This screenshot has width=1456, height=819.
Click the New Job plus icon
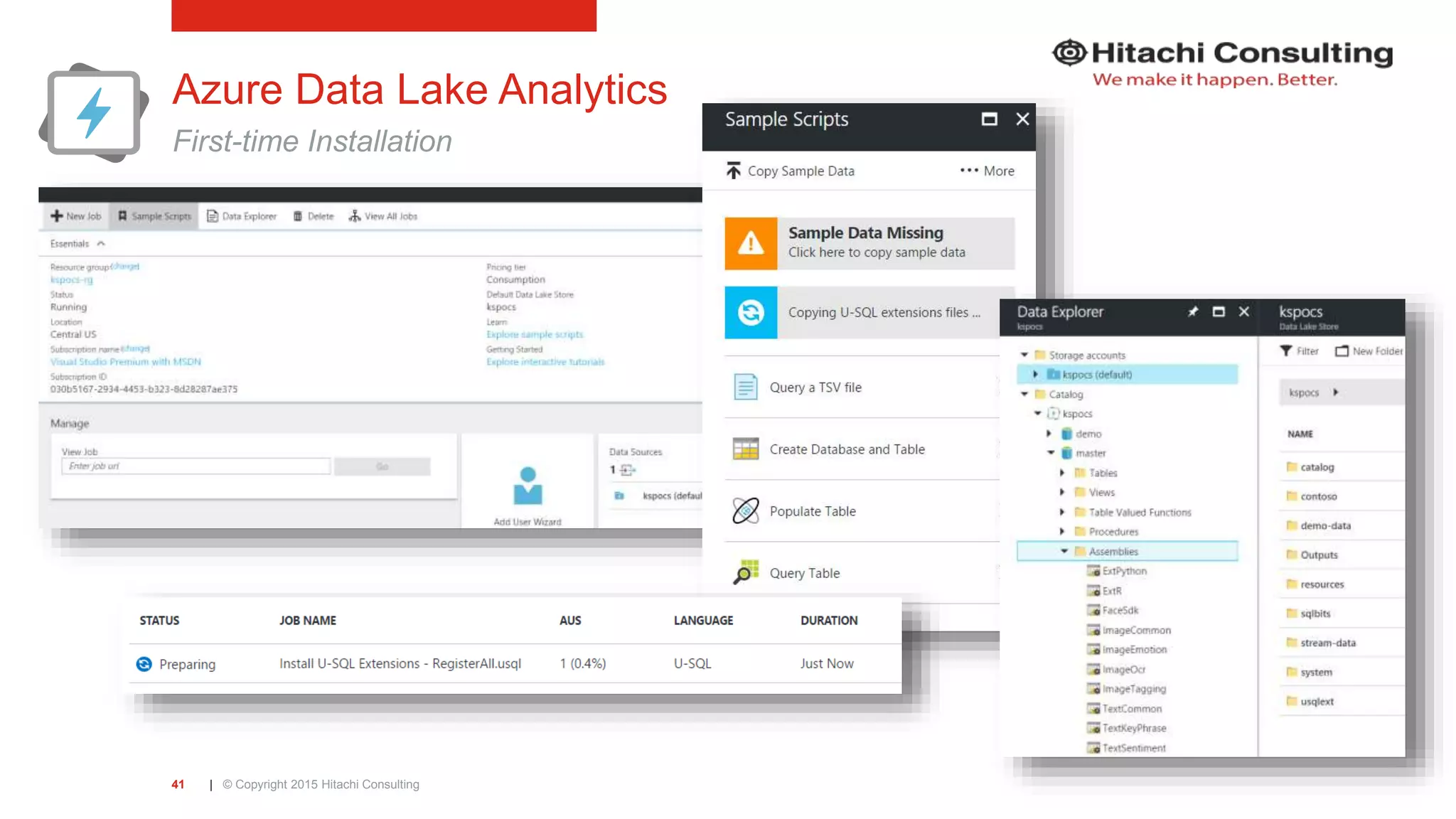click(57, 216)
